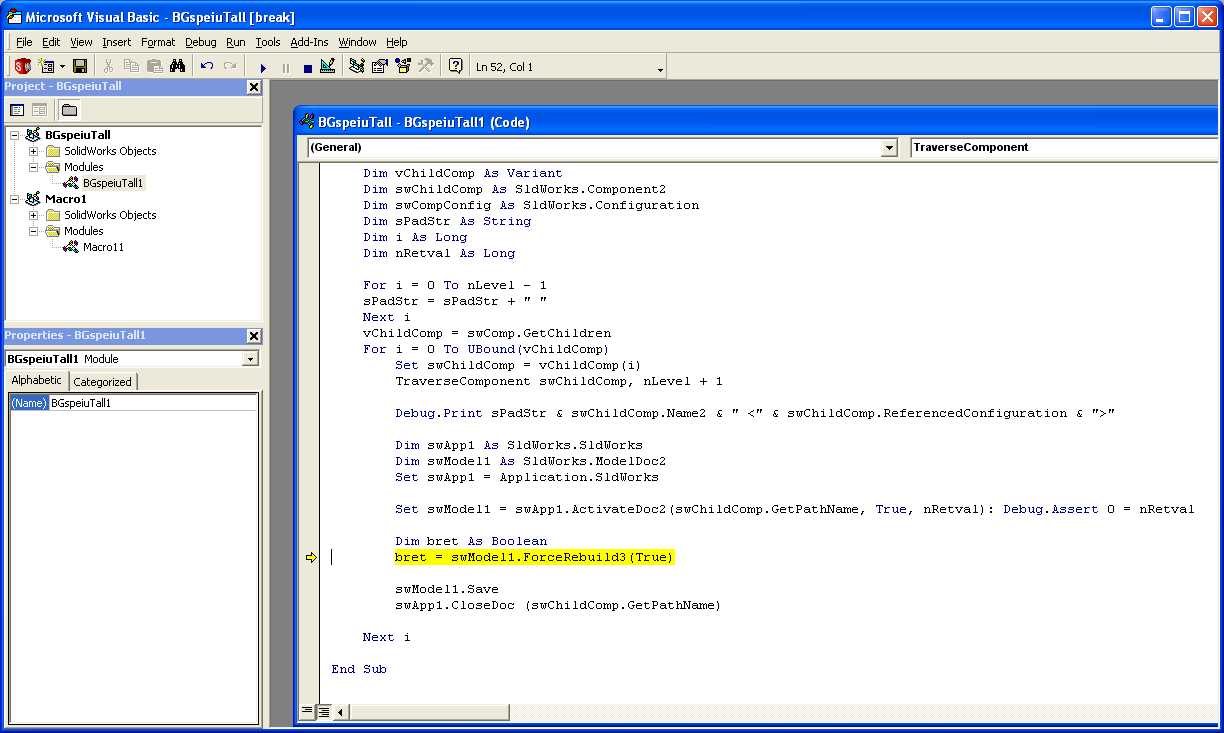Expand SolidWorks Objects under BGspeiuTall
This screenshot has height=733, width=1224.
[x=34, y=151]
